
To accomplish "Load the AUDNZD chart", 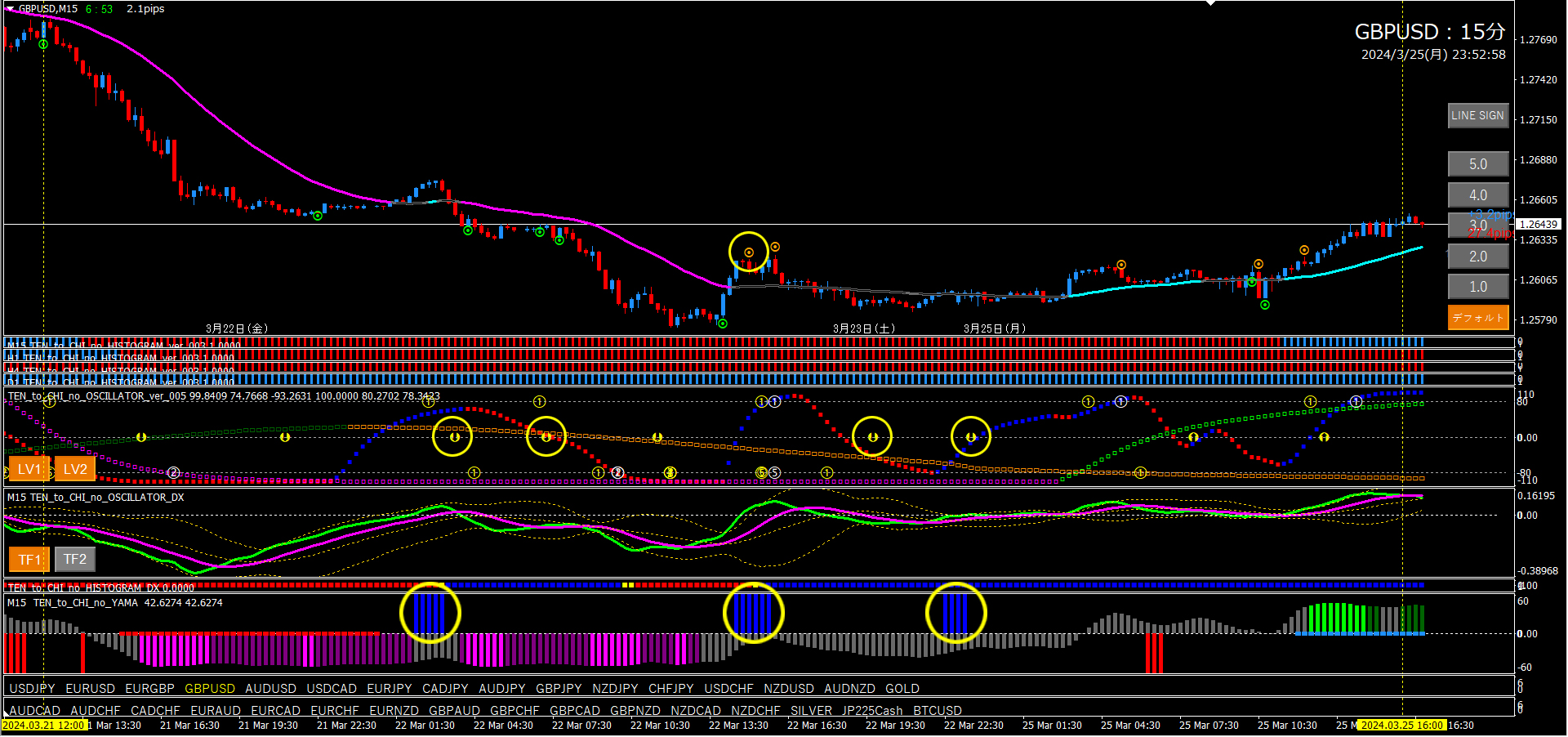I will [x=849, y=689].
